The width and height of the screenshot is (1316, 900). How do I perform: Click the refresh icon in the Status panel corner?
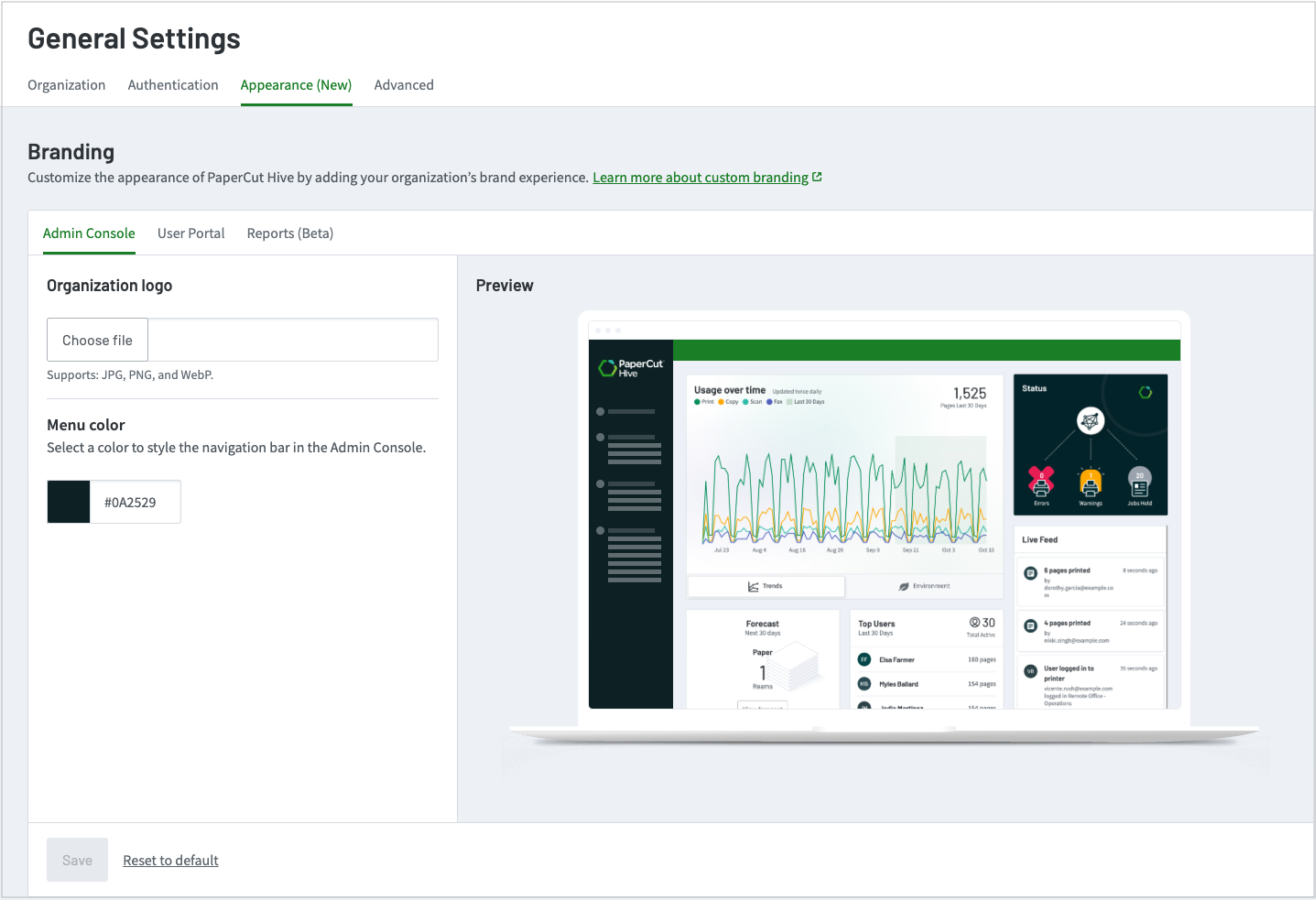pos(1146,391)
